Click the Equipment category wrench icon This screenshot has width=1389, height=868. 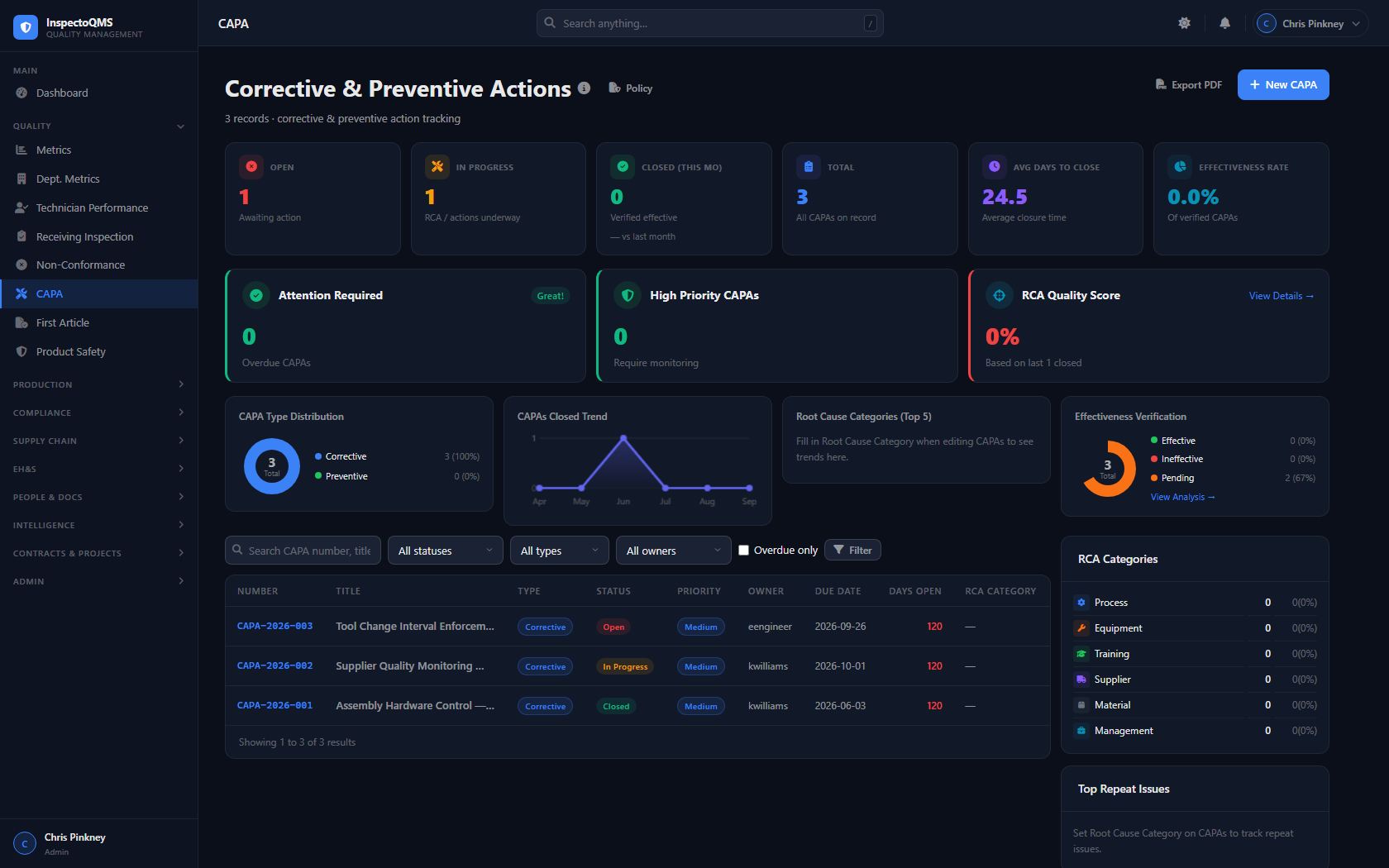click(x=1081, y=627)
